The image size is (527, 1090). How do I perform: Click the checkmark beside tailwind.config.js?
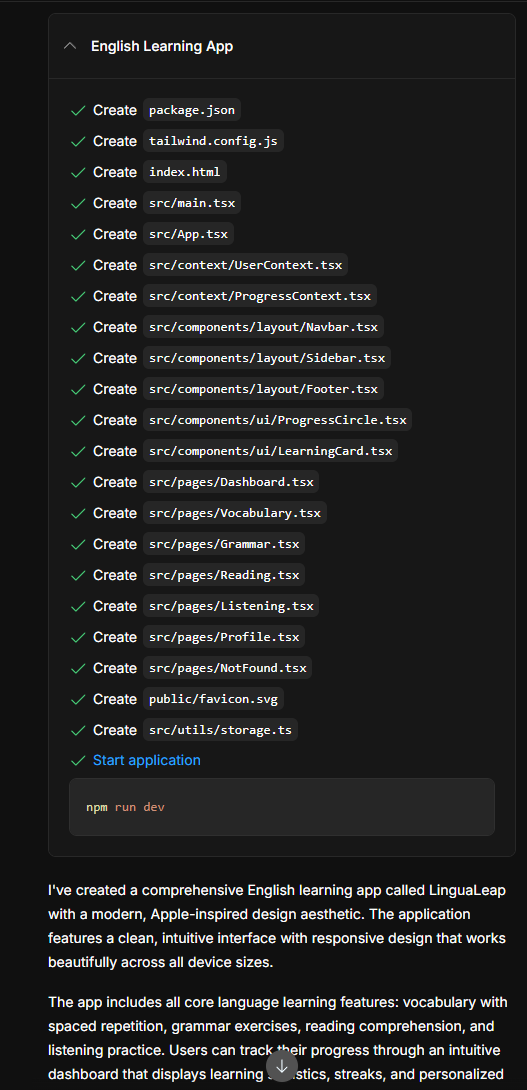click(78, 141)
